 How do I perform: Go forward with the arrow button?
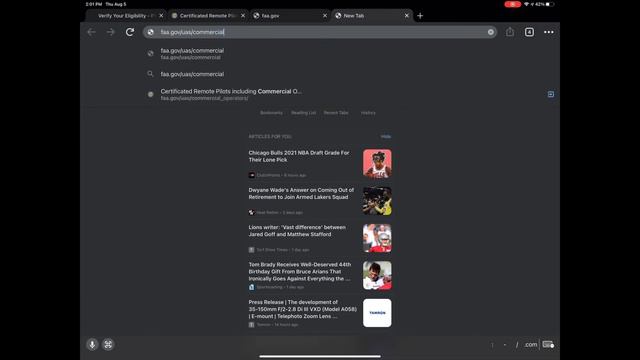111,32
